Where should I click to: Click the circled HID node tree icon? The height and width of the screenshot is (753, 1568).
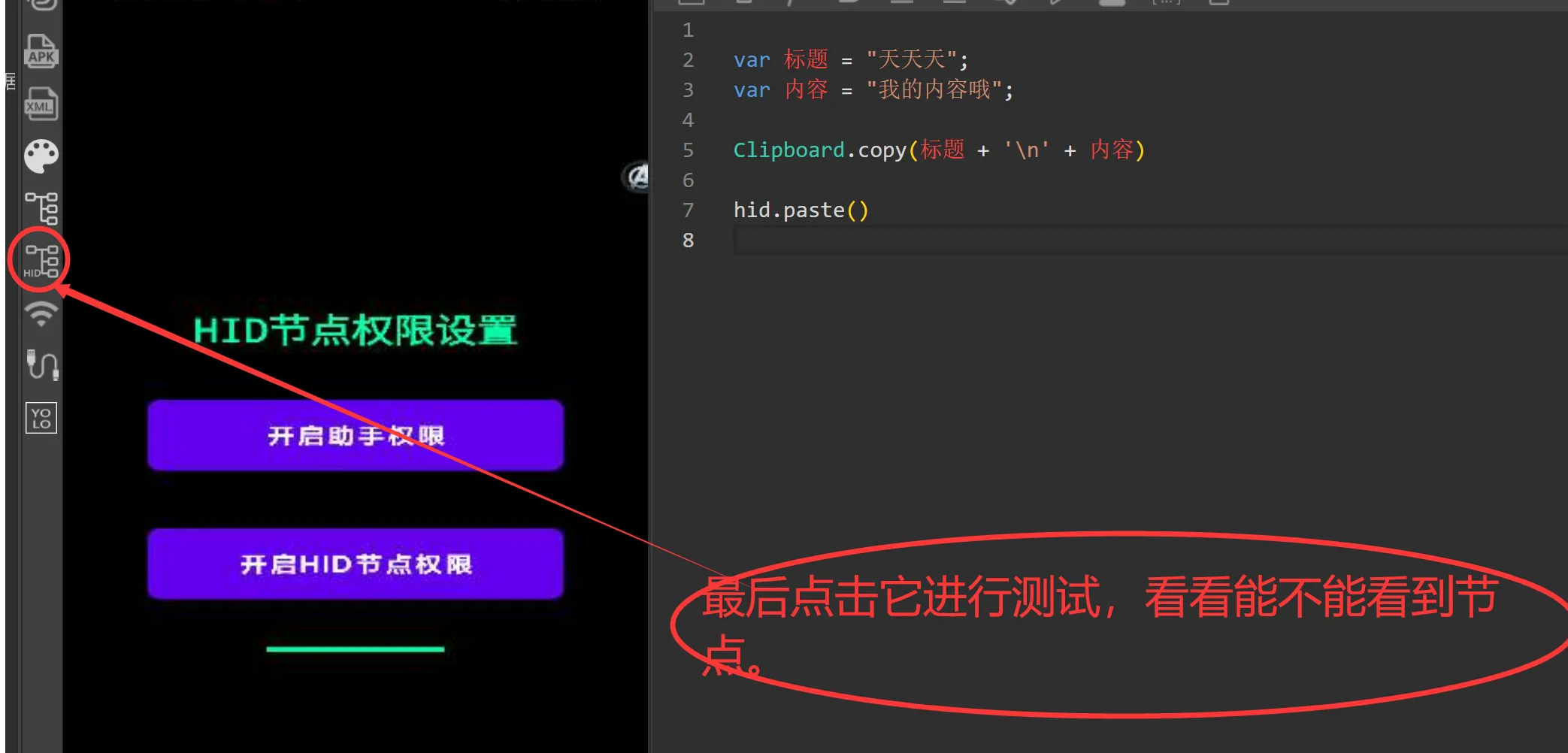coord(41,260)
